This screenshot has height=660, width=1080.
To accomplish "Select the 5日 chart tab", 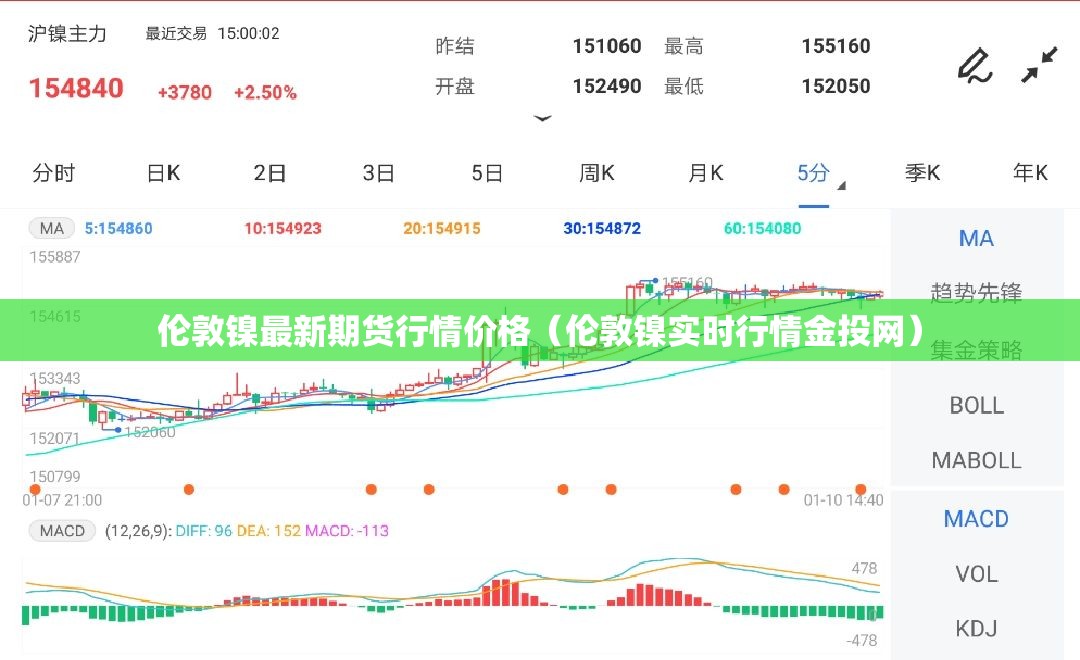I will point(486,173).
